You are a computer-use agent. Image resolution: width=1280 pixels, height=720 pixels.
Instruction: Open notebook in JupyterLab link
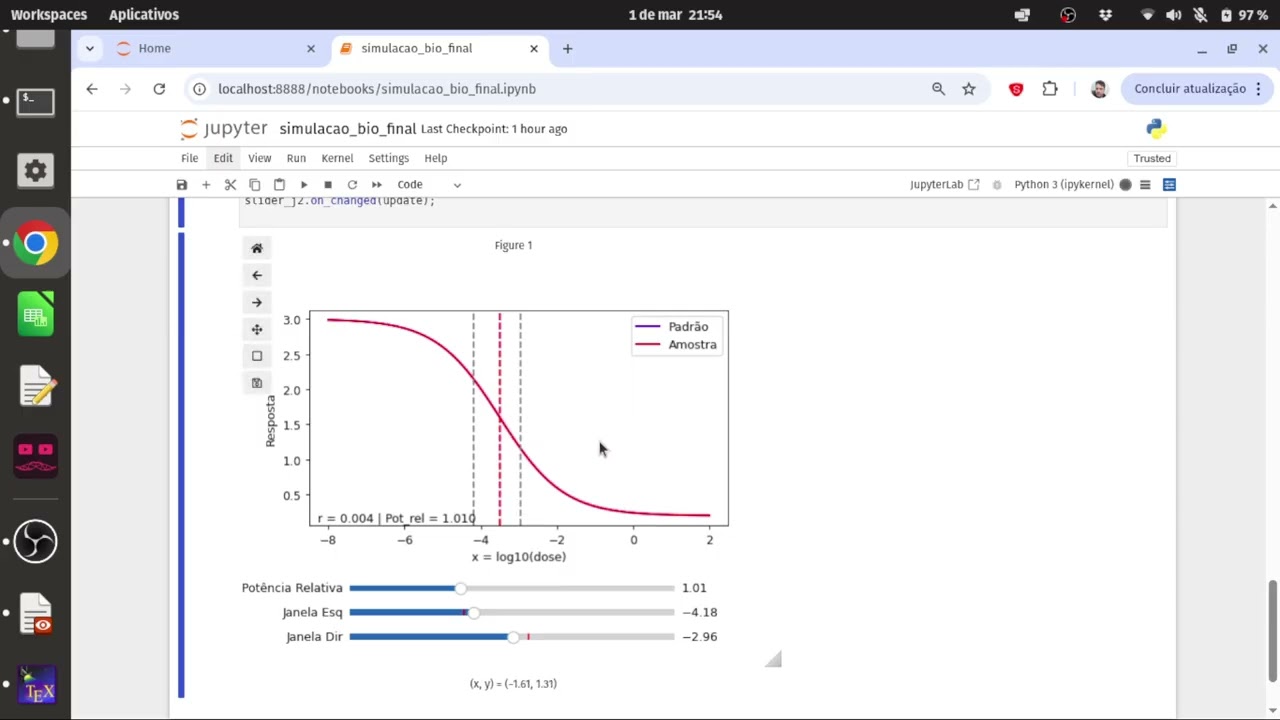tap(945, 184)
